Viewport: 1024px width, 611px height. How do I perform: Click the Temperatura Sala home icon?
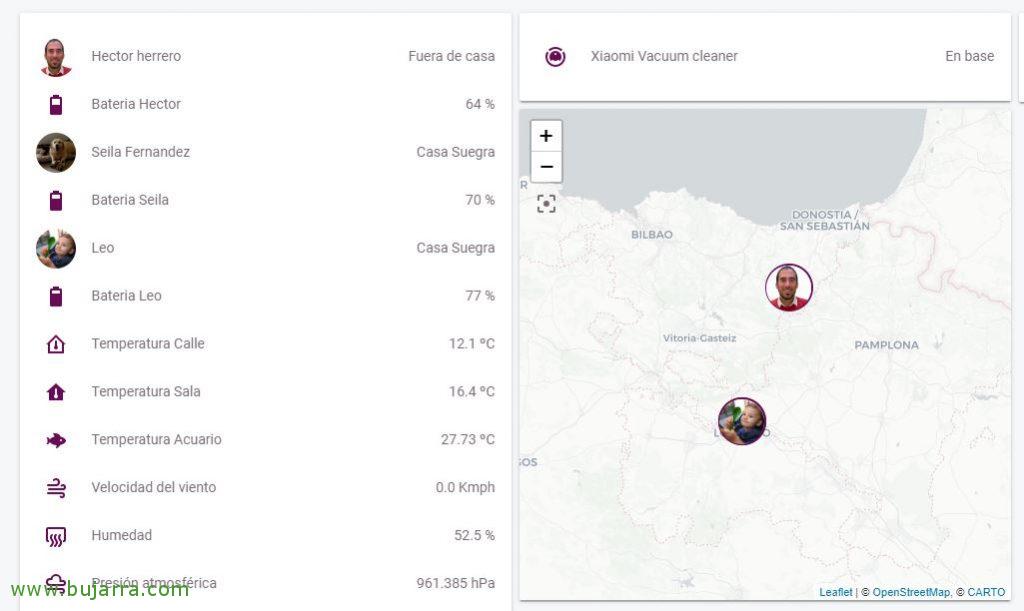pos(56,391)
